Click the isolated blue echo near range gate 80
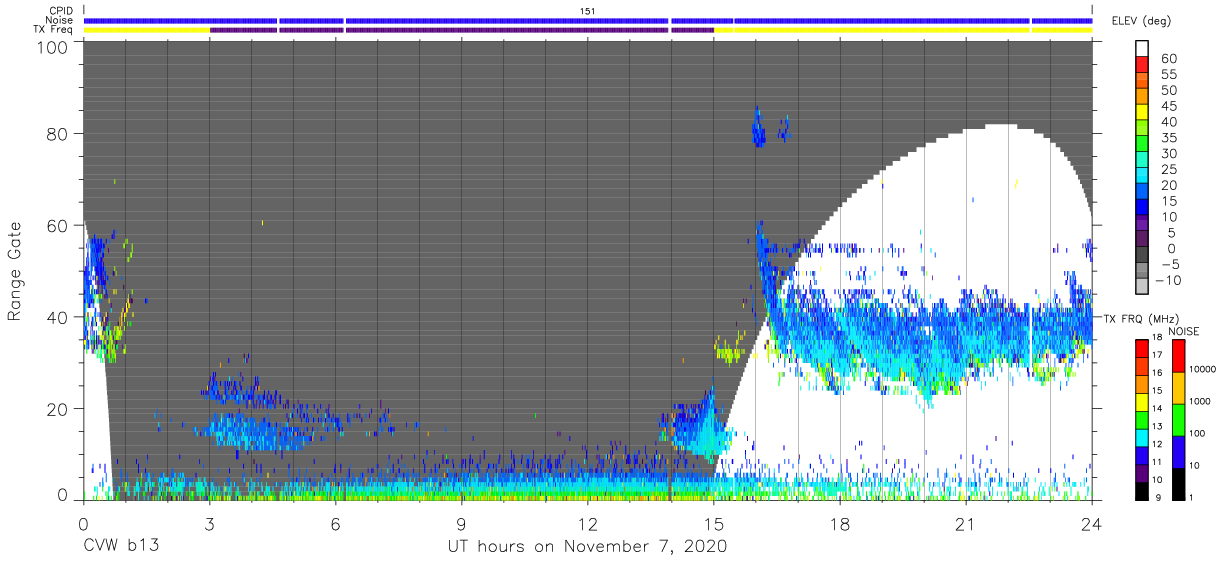Screen dimensions: 1228x567 (758, 128)
